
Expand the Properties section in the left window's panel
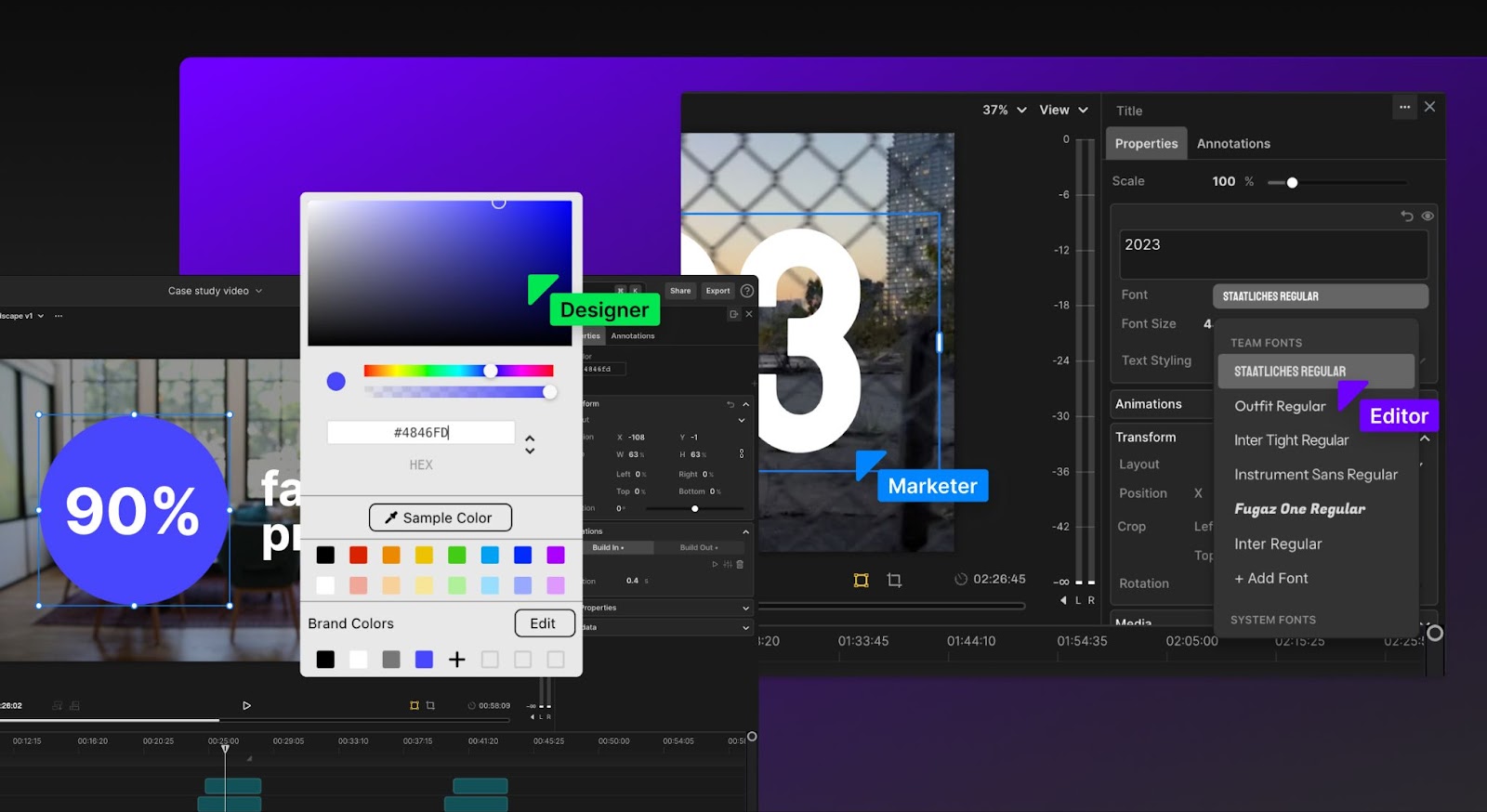click(745, 608)
